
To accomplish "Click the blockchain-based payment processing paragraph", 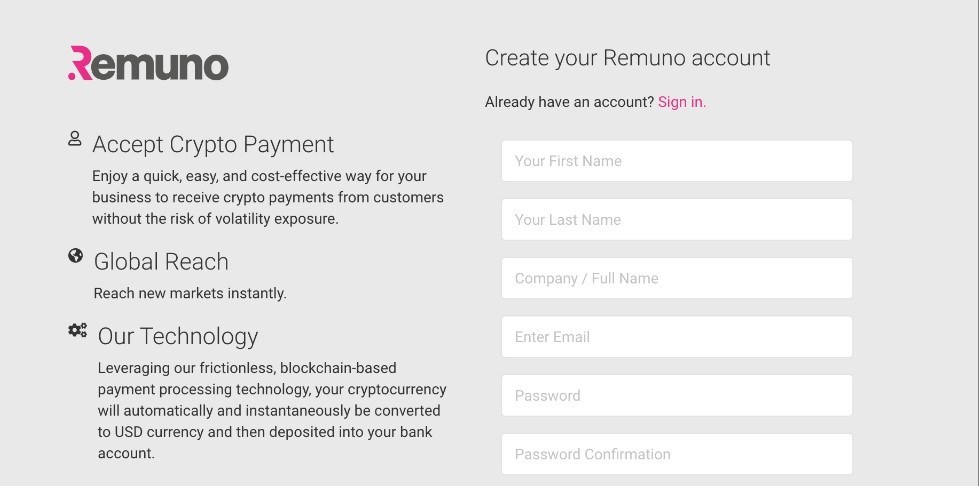I will click(x=271, y=410).
